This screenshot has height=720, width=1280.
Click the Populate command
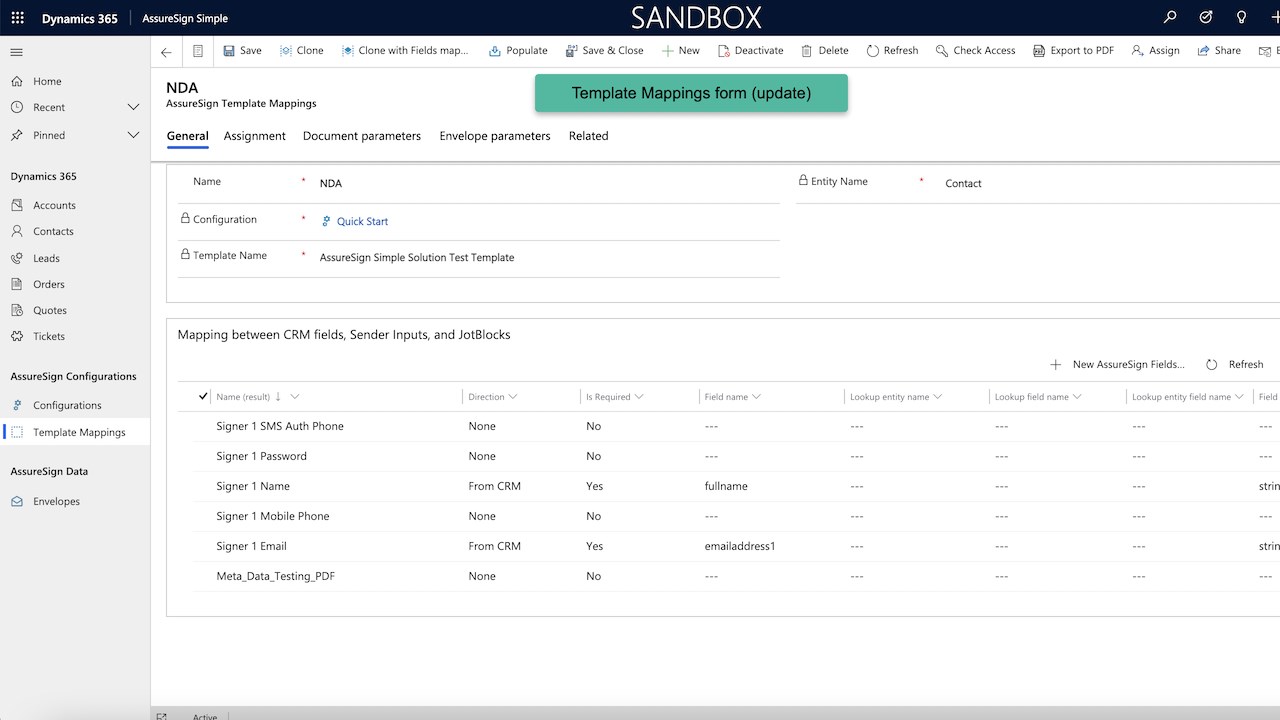[518, 51]
